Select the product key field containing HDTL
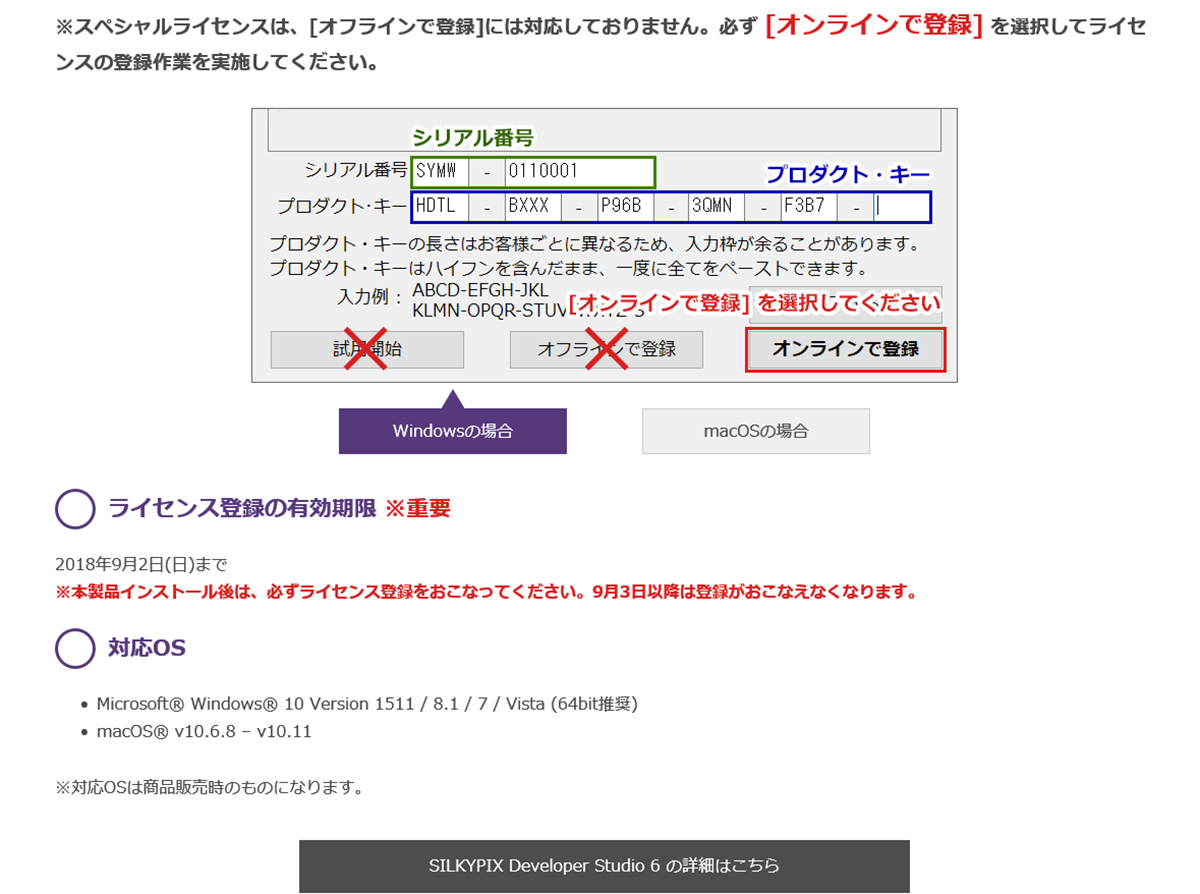The image size is (1200, 894). [x=440, y=207]
